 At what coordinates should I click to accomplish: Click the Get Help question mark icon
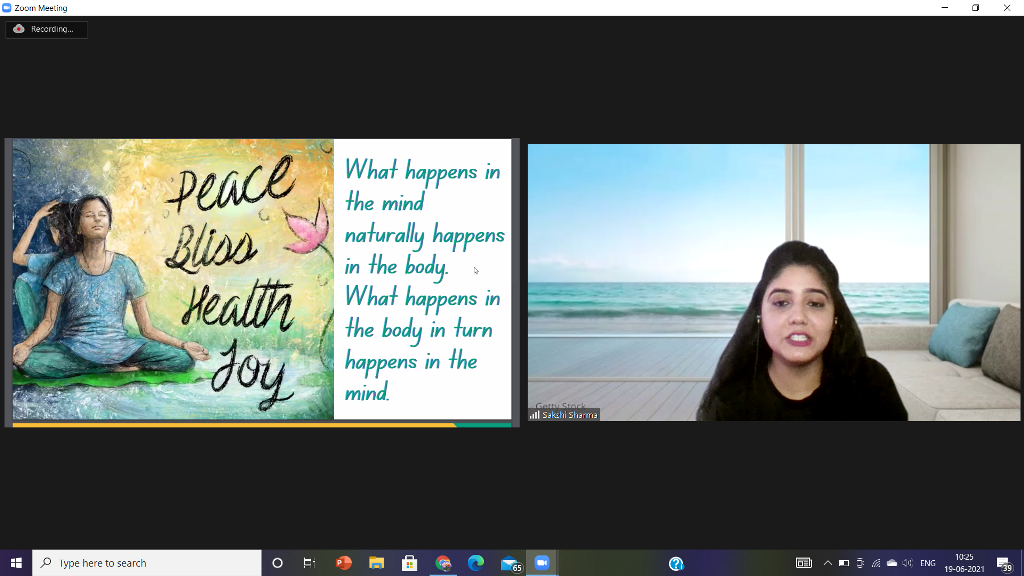coord(676,563)
